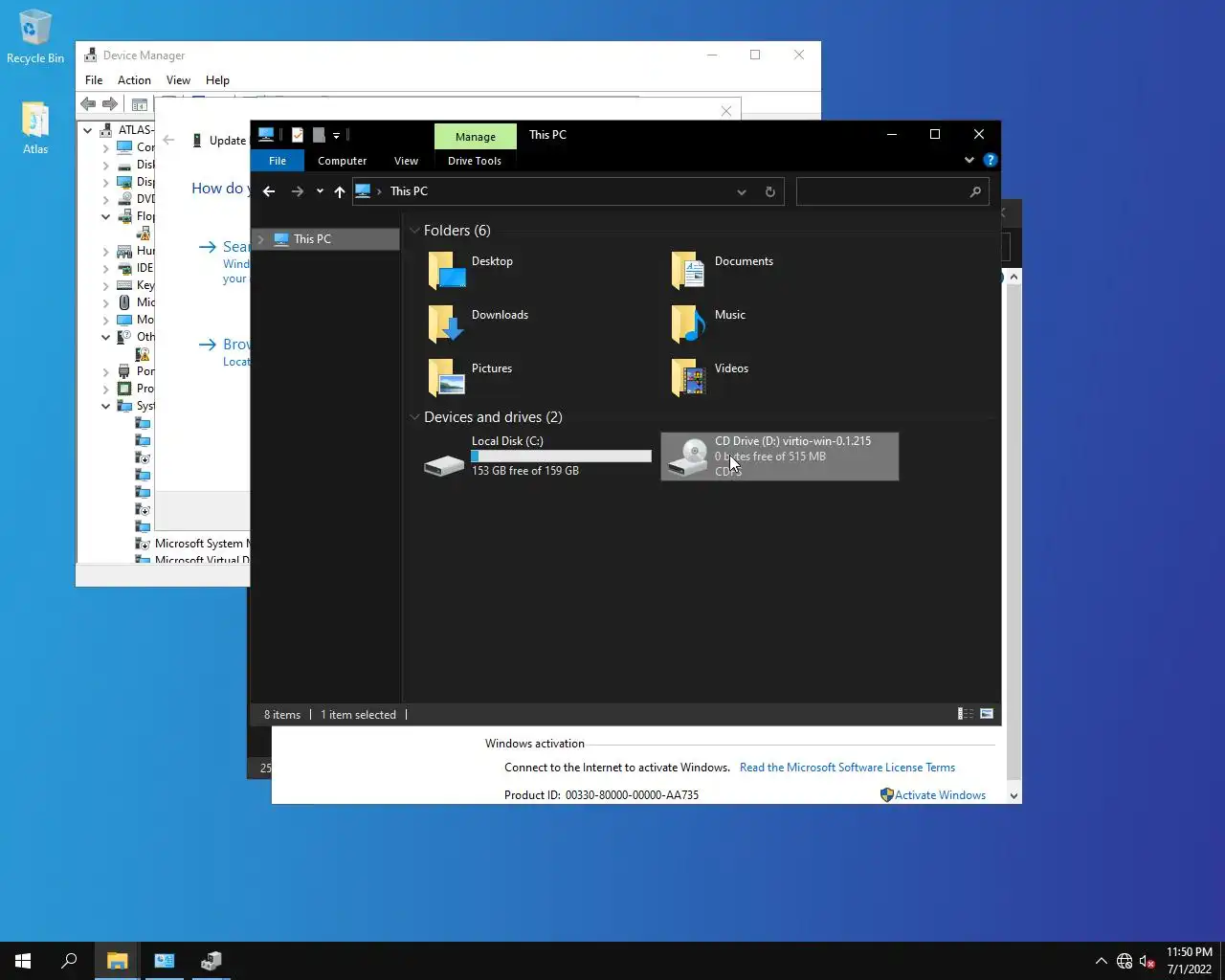Click the File Explorer search box
Image resolution: width=1225 pixels, height=980 pixels.
coord(892,191)
